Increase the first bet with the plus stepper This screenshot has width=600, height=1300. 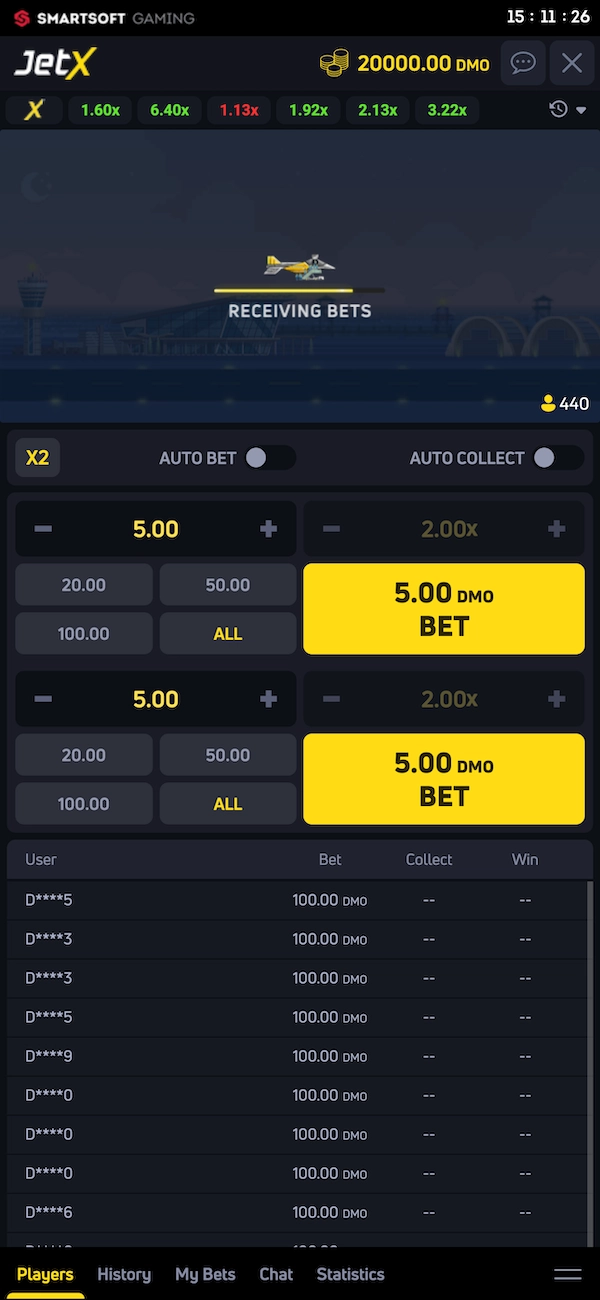click(x=268, y=528)
